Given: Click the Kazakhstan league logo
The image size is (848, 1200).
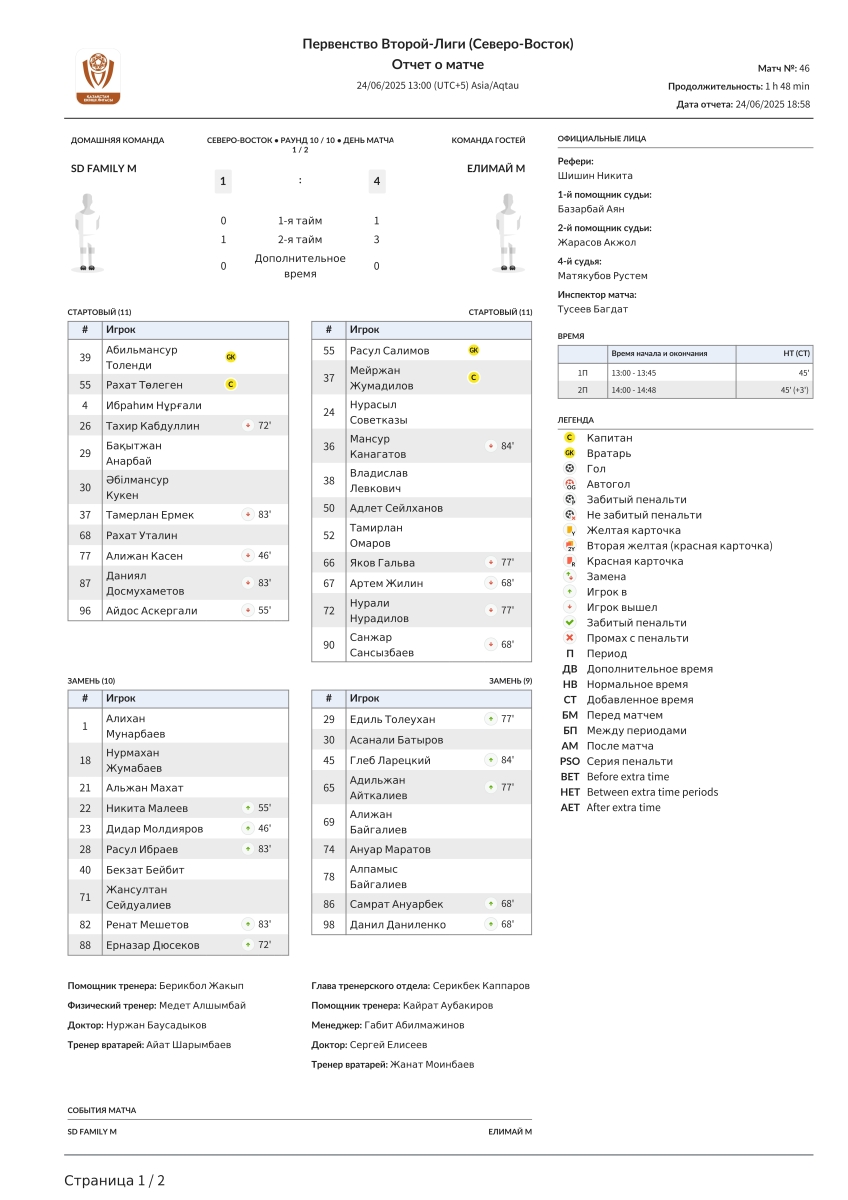Looking at the screenshot, I should click(98, 77).
